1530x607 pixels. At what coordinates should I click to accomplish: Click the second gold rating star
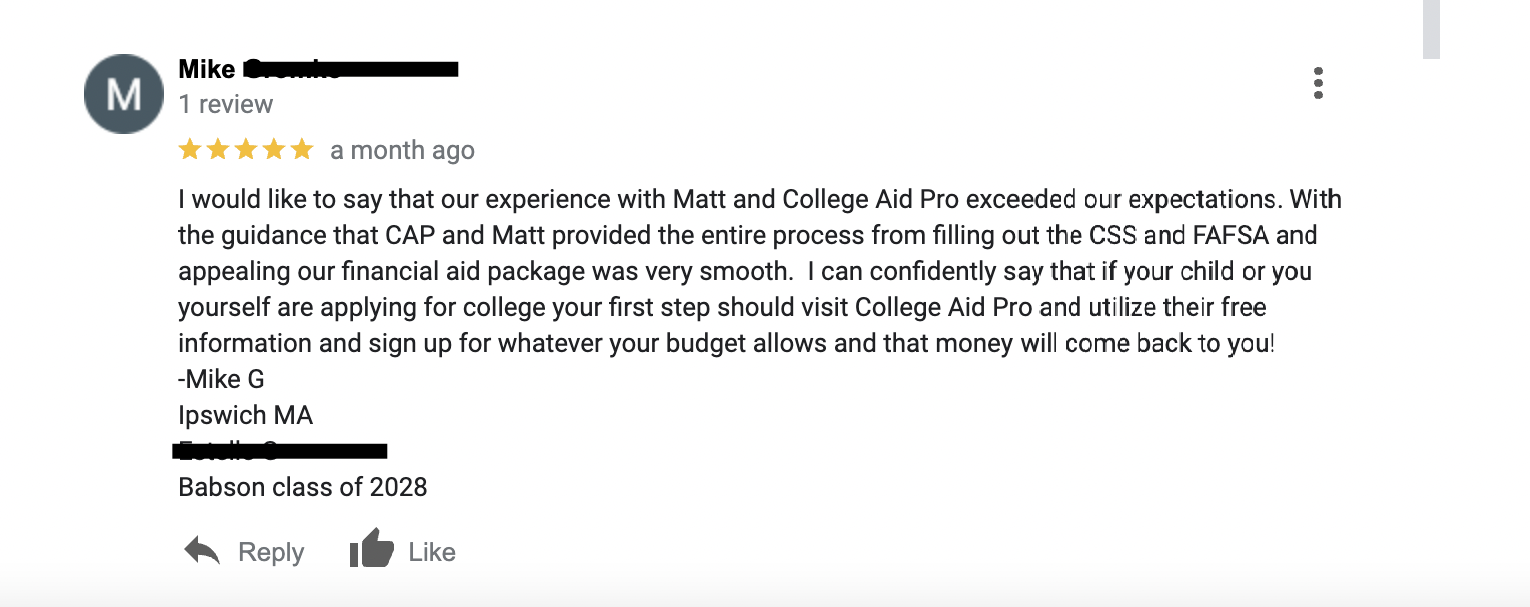(217, 150)
